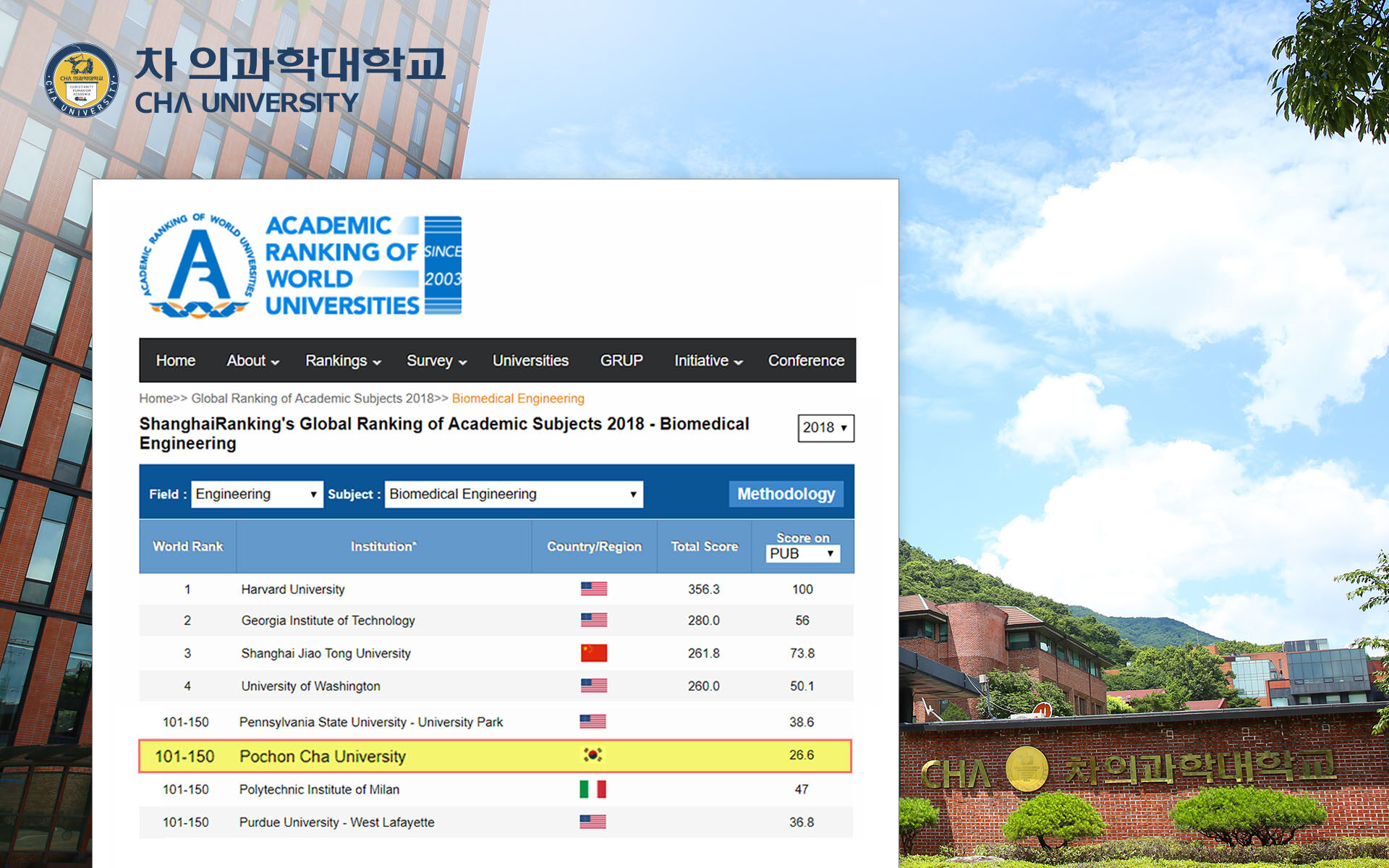The image size is (1389, 868).
Task: Click Purdue University - West Lafayette name
Action: coord(337,822)
